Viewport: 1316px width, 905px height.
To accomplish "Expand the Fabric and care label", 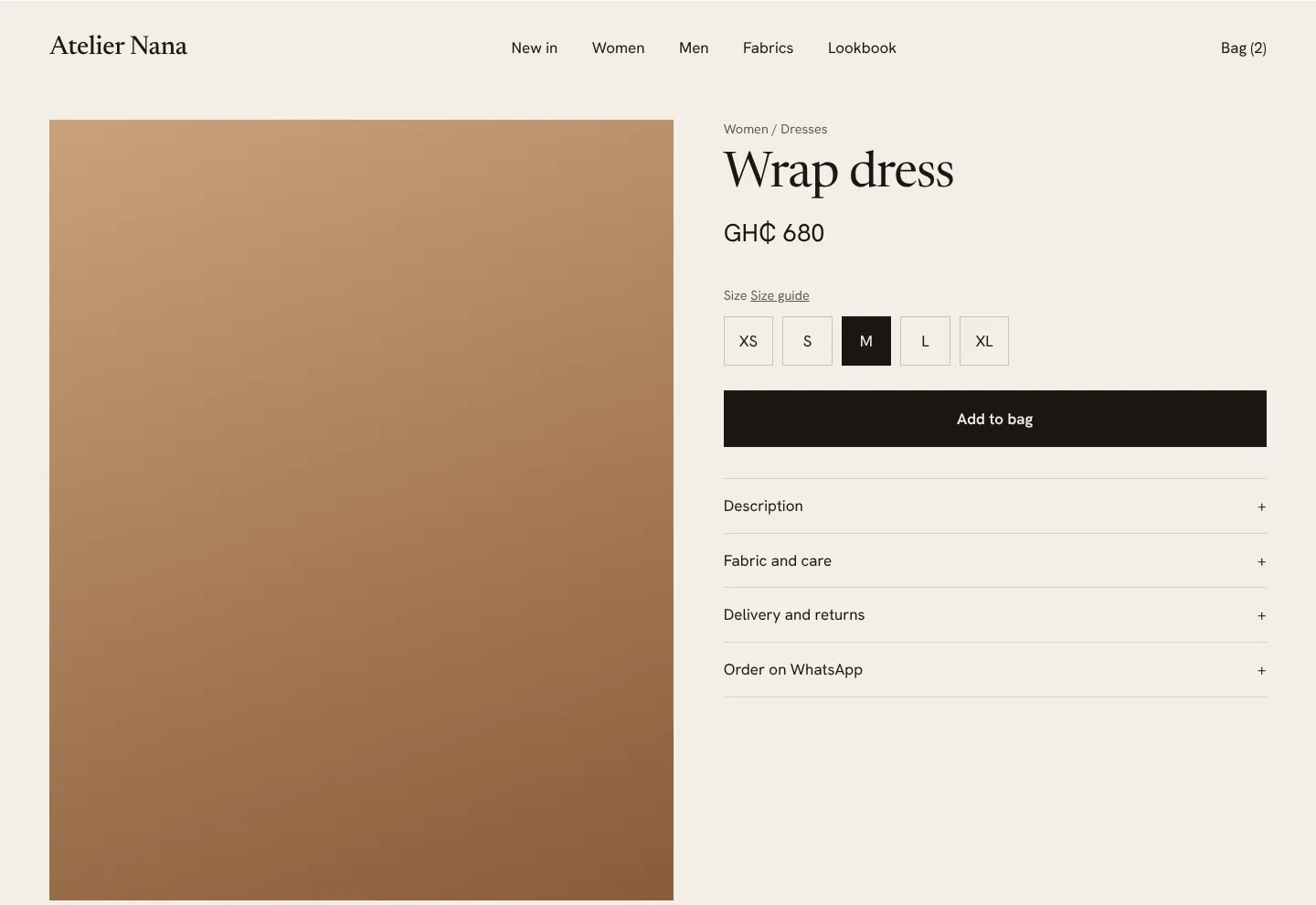I will (x=778, y=560).
